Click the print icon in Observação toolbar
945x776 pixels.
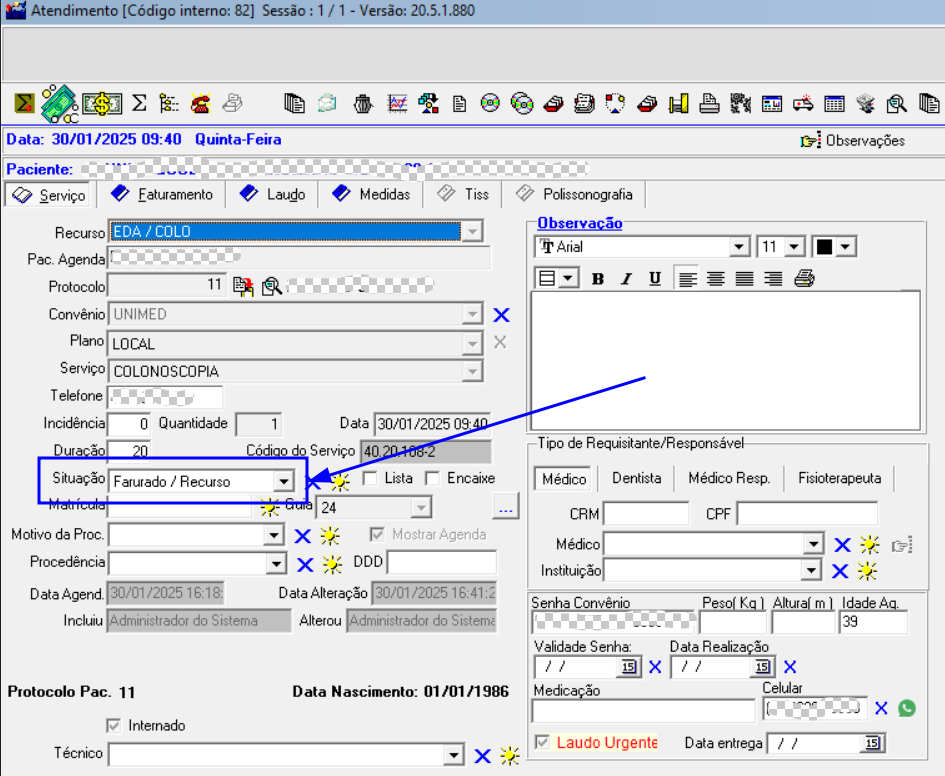pos(805,278)
